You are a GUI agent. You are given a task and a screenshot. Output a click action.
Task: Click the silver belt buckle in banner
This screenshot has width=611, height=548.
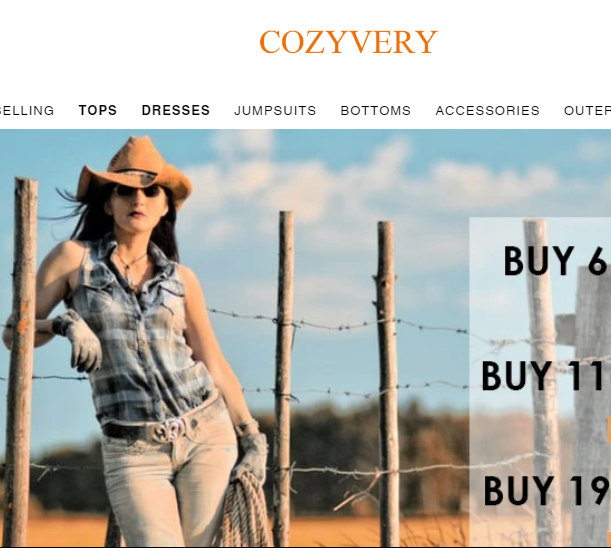point(170,431)
